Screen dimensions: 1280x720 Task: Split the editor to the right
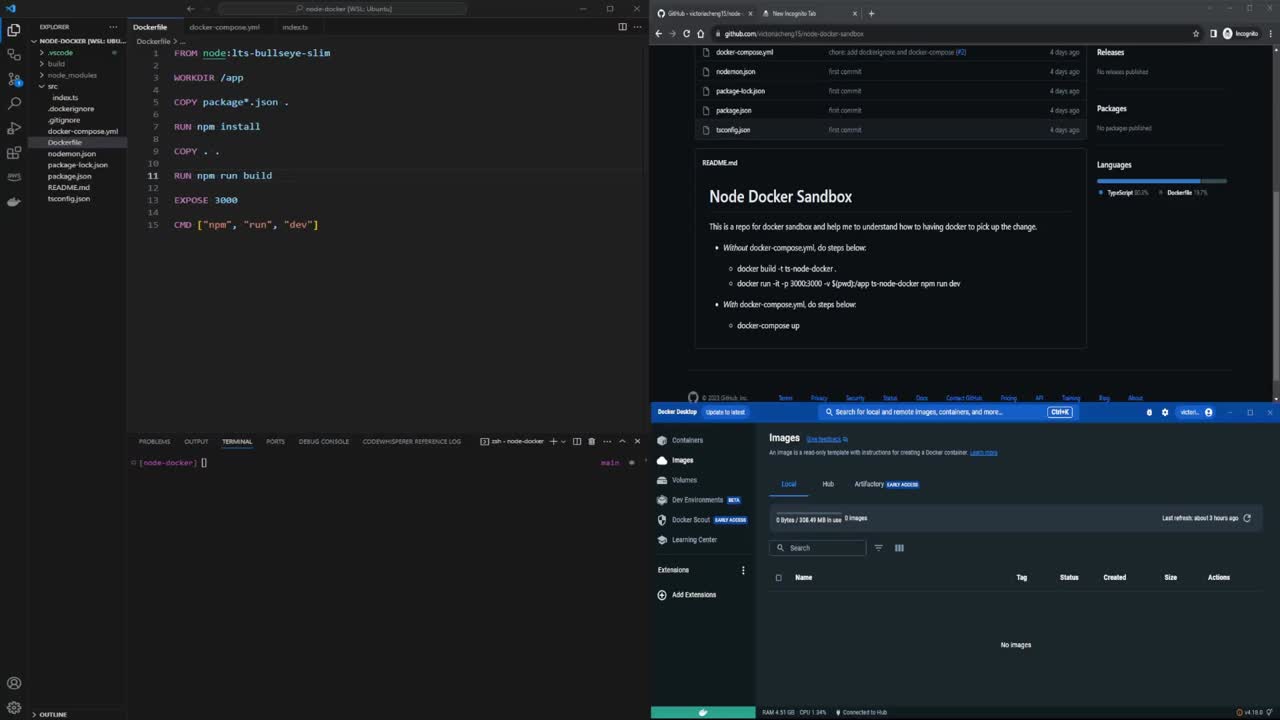pyautogui.click(x=622, y=27)
